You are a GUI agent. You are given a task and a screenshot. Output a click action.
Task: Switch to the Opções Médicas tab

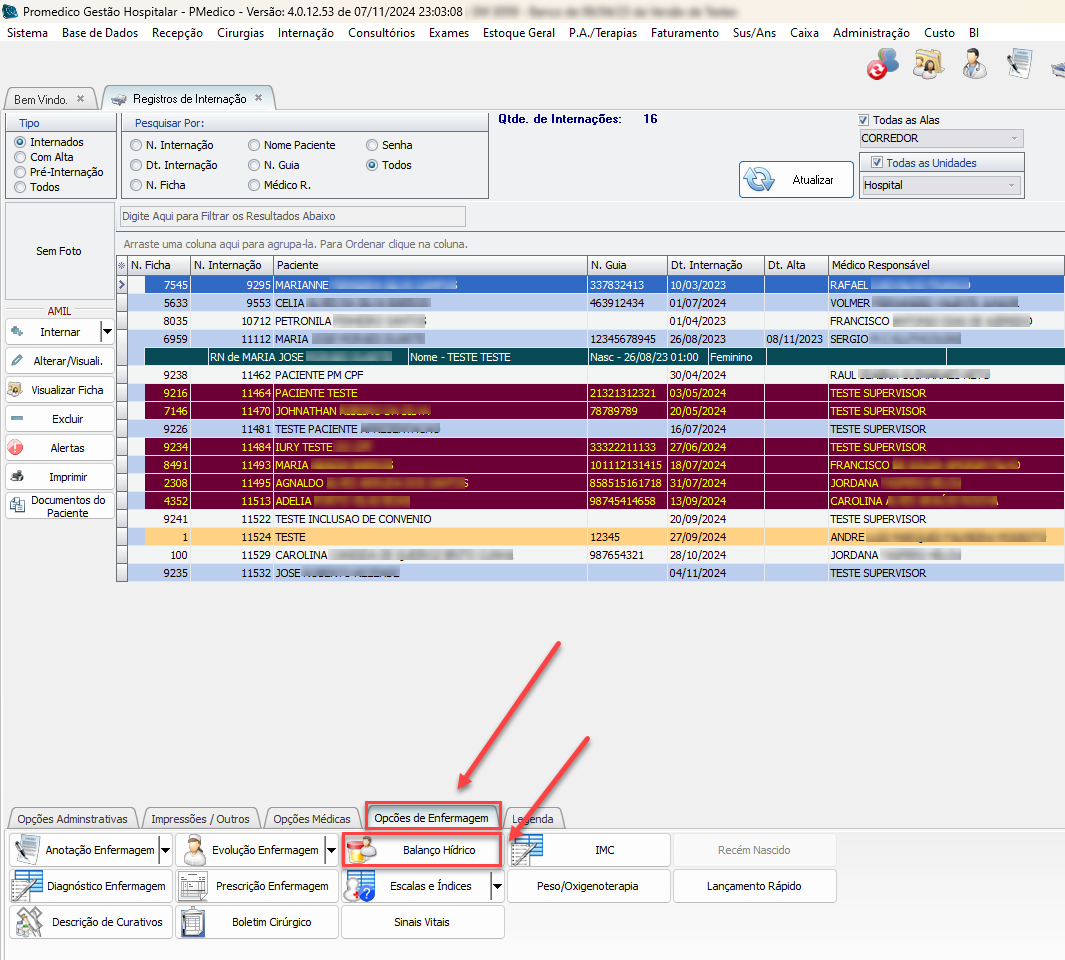[x=311, y=818]
